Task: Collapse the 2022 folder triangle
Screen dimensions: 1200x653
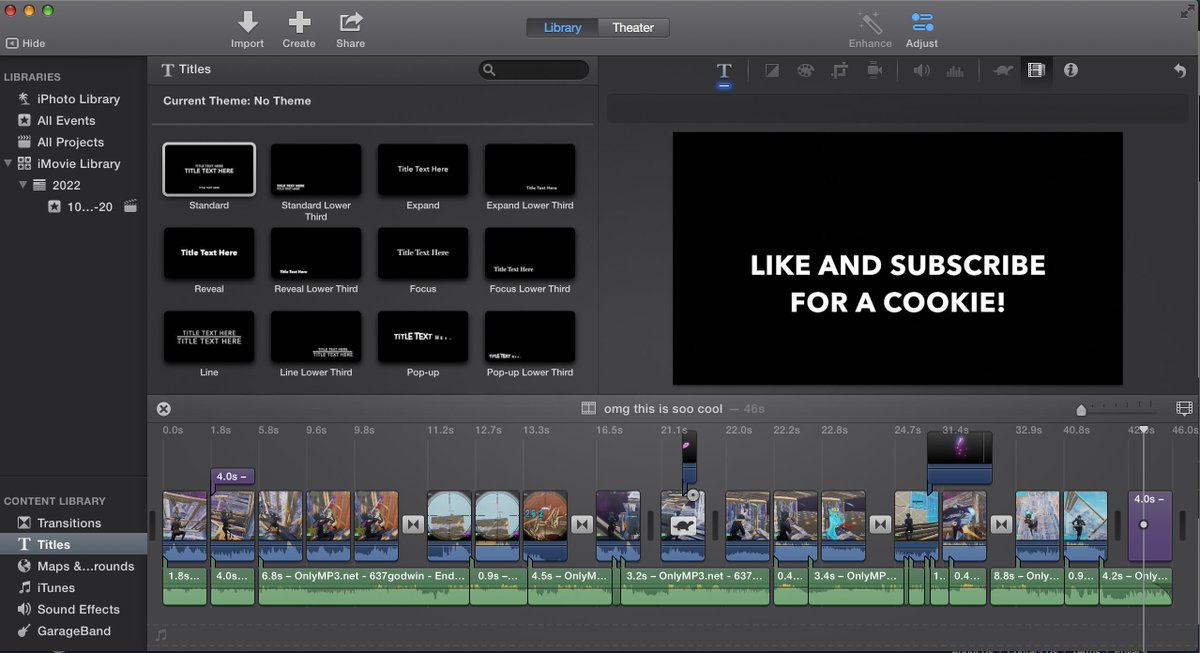Action: pyautogui.click(x=23, y=185)
